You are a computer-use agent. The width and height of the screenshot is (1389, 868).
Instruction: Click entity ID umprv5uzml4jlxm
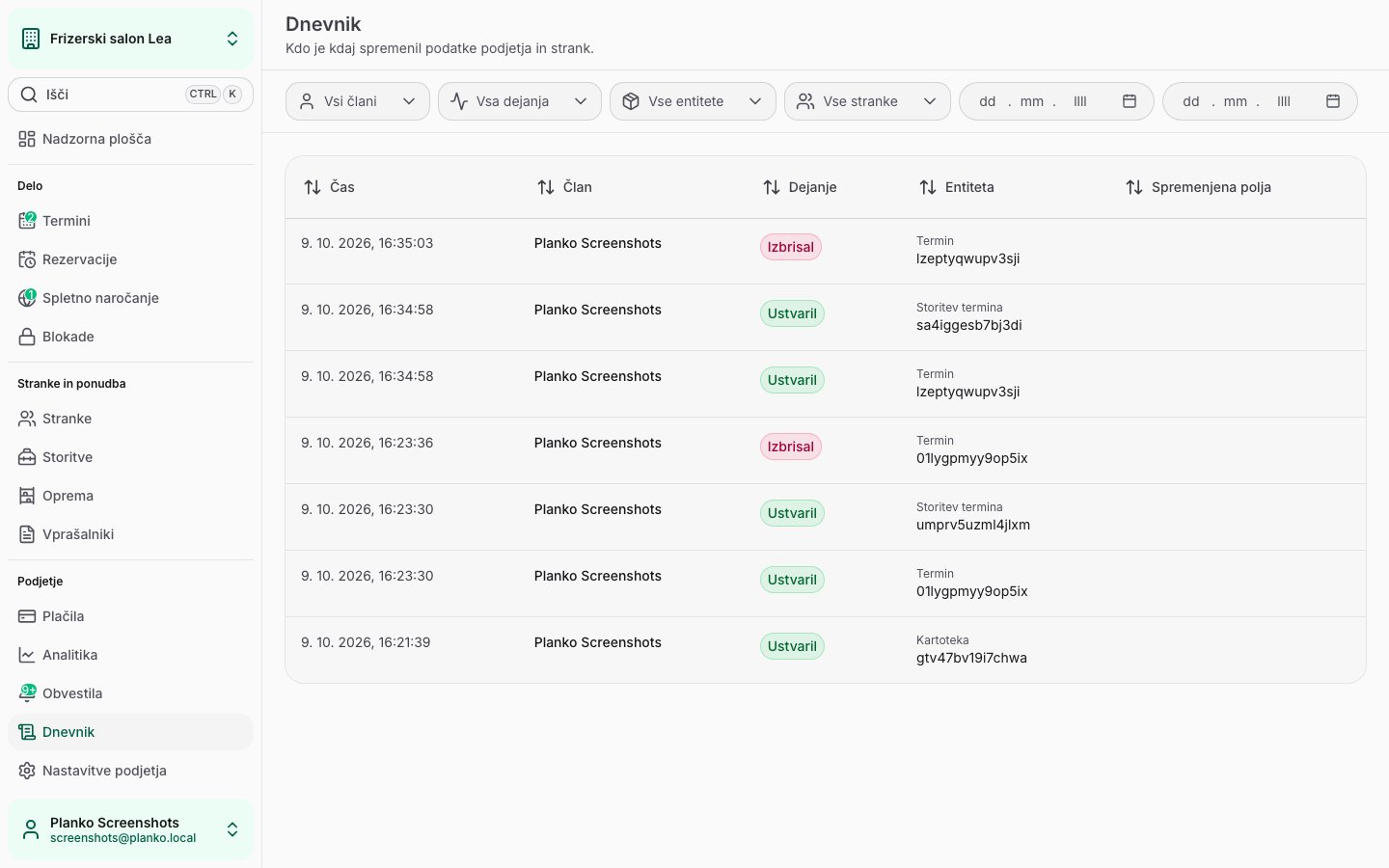click(973, 525)
